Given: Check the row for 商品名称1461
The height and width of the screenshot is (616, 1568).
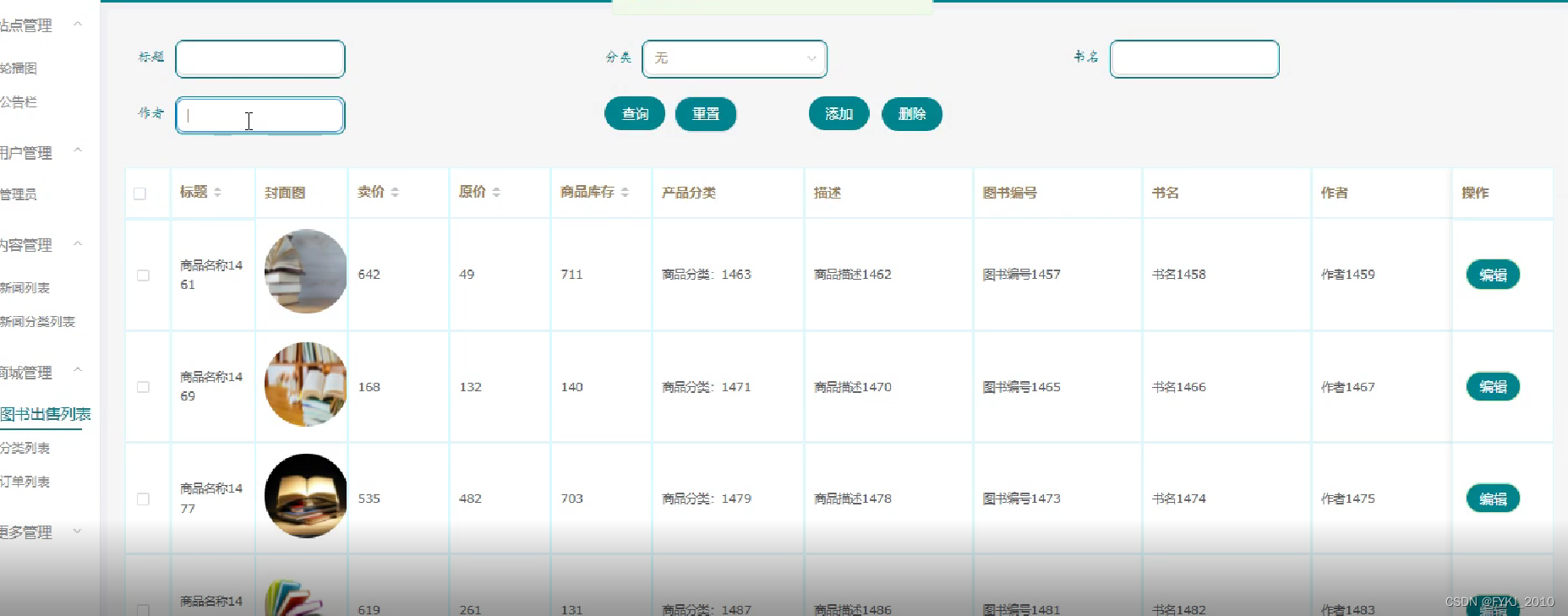Looking at the screenshot, I should (143, 275).
